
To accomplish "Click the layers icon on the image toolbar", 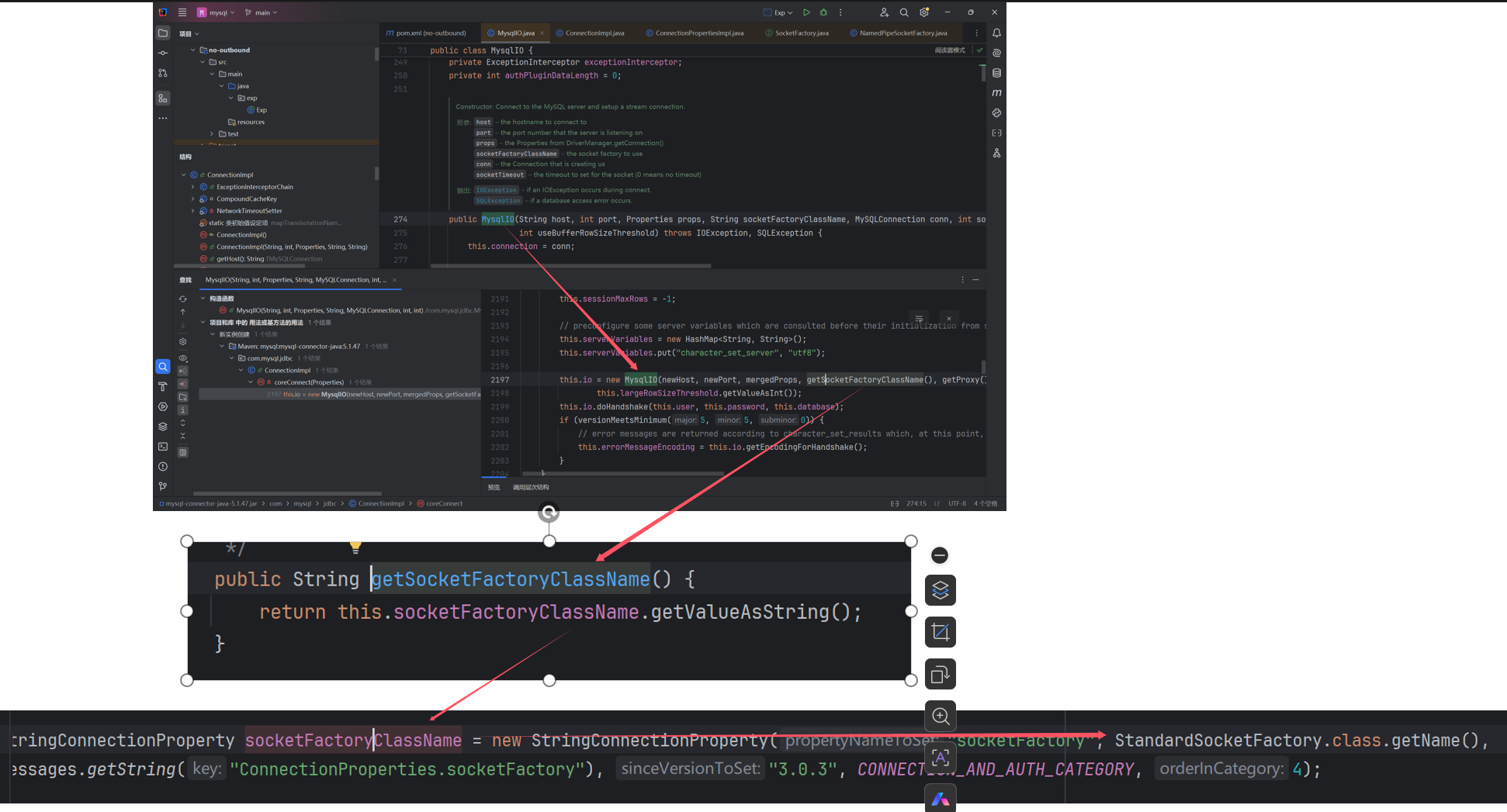I will point(940,590).
